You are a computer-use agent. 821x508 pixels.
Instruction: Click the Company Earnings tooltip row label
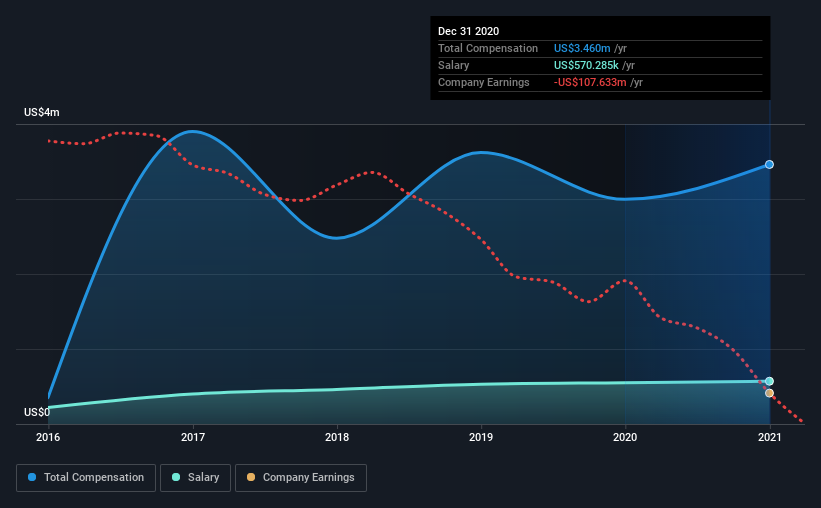(483, 82)
